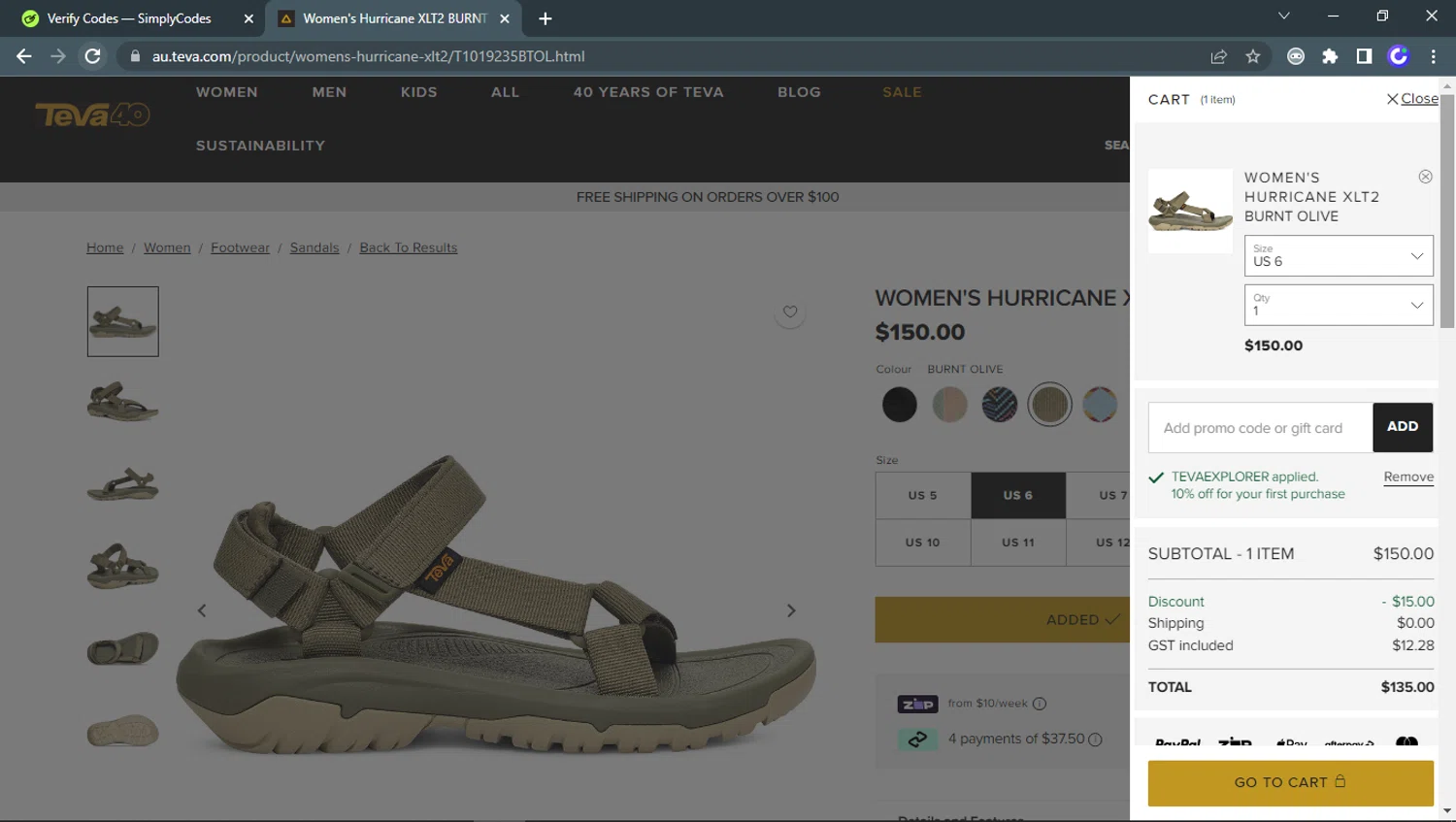
Task: Open the tab search chevron in the title bar
Action: tap(1283, 16)
